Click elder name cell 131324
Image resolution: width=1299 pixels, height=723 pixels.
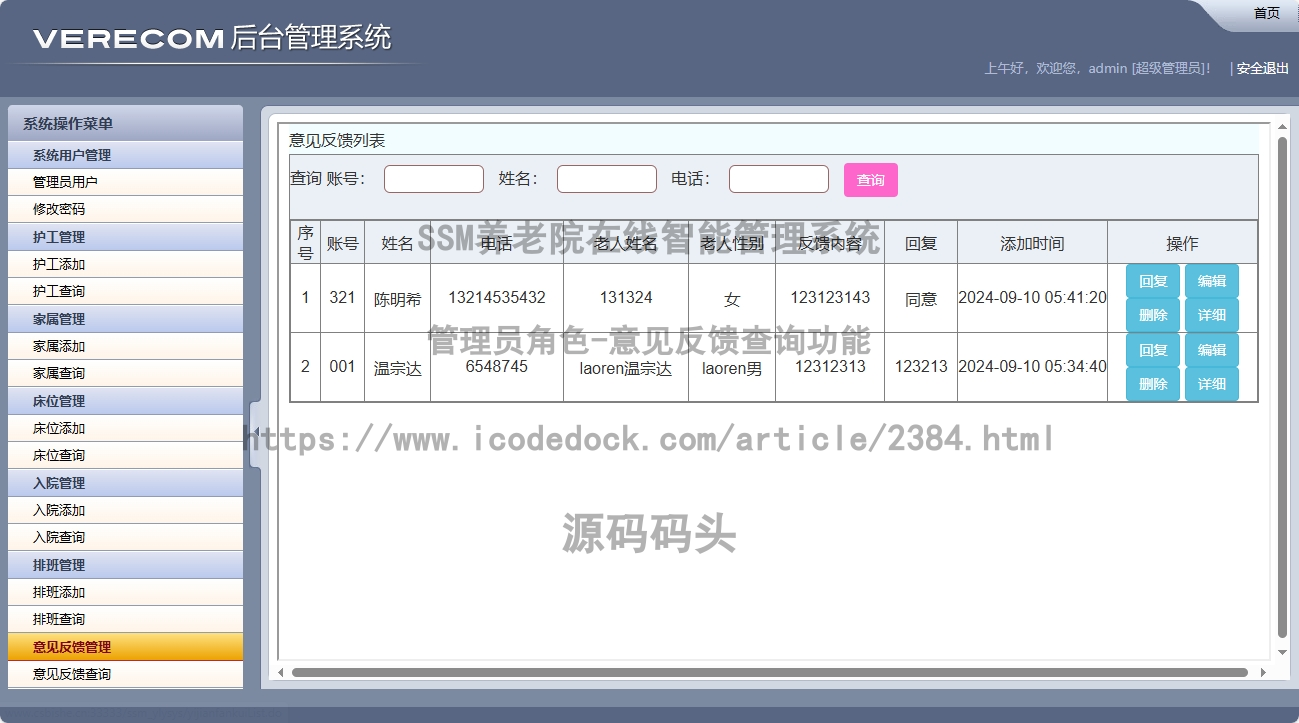pos(626,298)
